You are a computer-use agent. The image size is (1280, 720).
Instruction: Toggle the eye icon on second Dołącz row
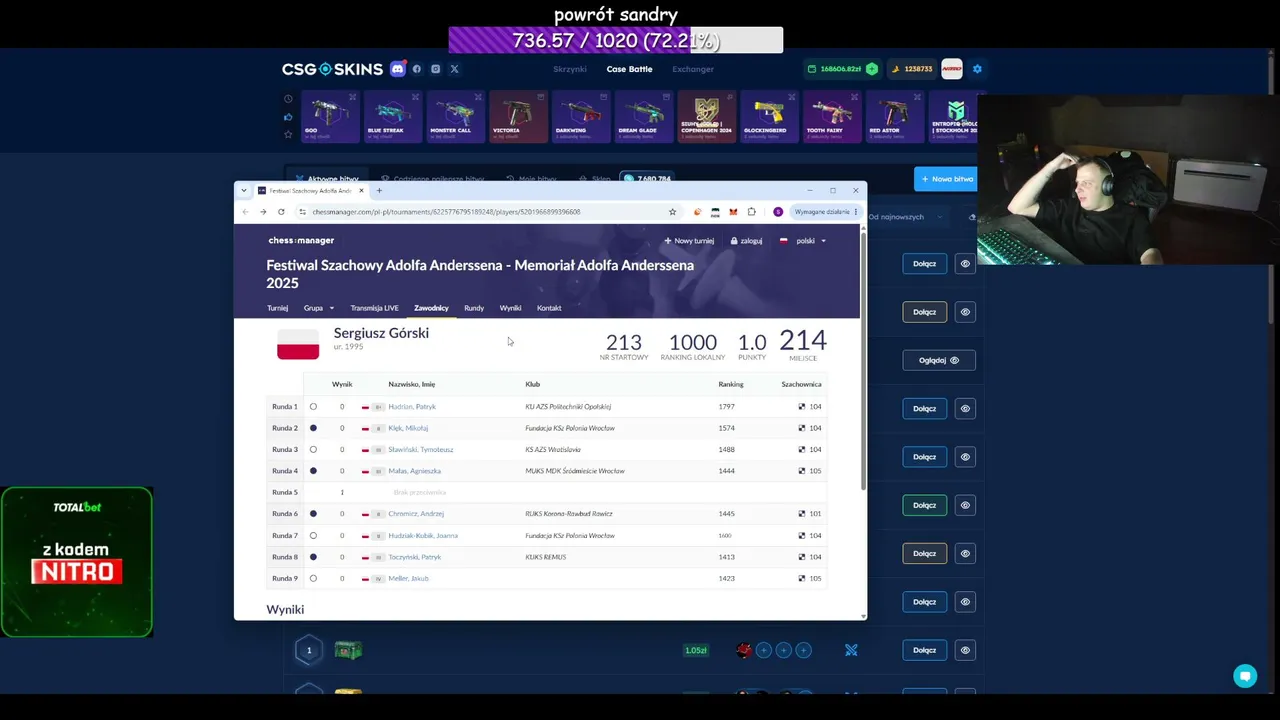965,312
